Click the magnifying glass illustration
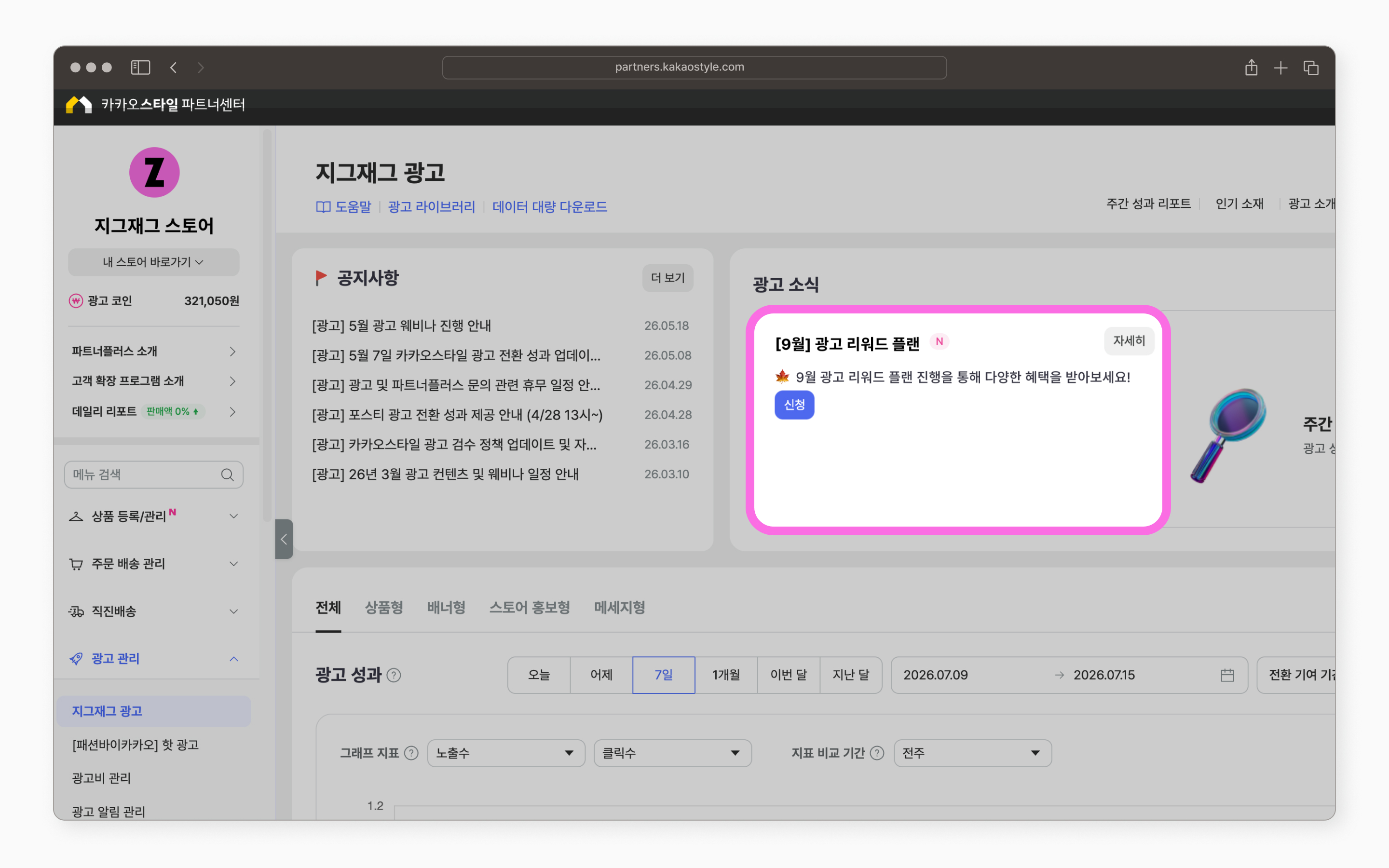 1228,435
